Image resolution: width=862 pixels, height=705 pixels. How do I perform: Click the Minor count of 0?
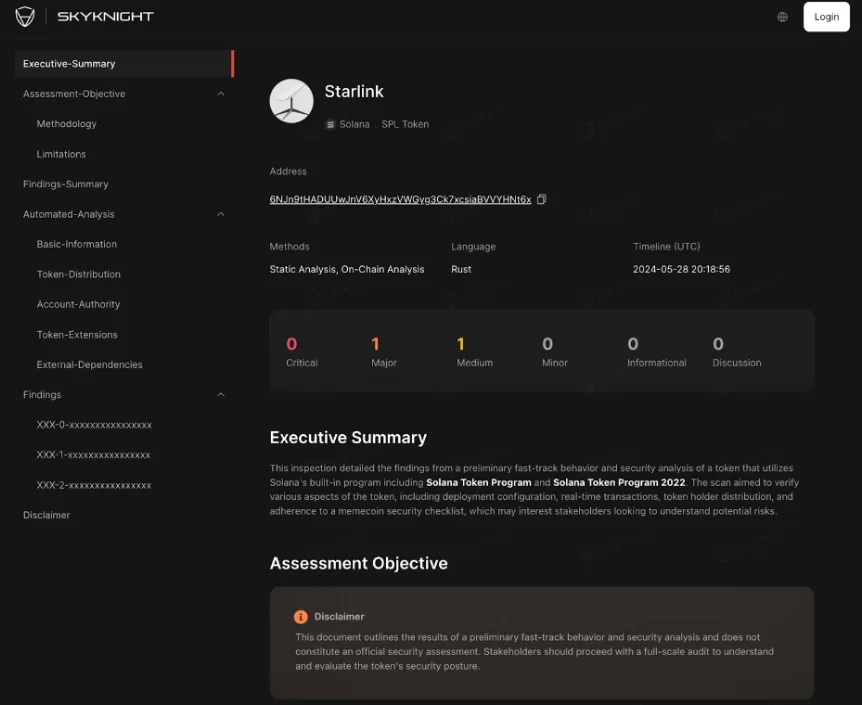click(x=548, y=344)
